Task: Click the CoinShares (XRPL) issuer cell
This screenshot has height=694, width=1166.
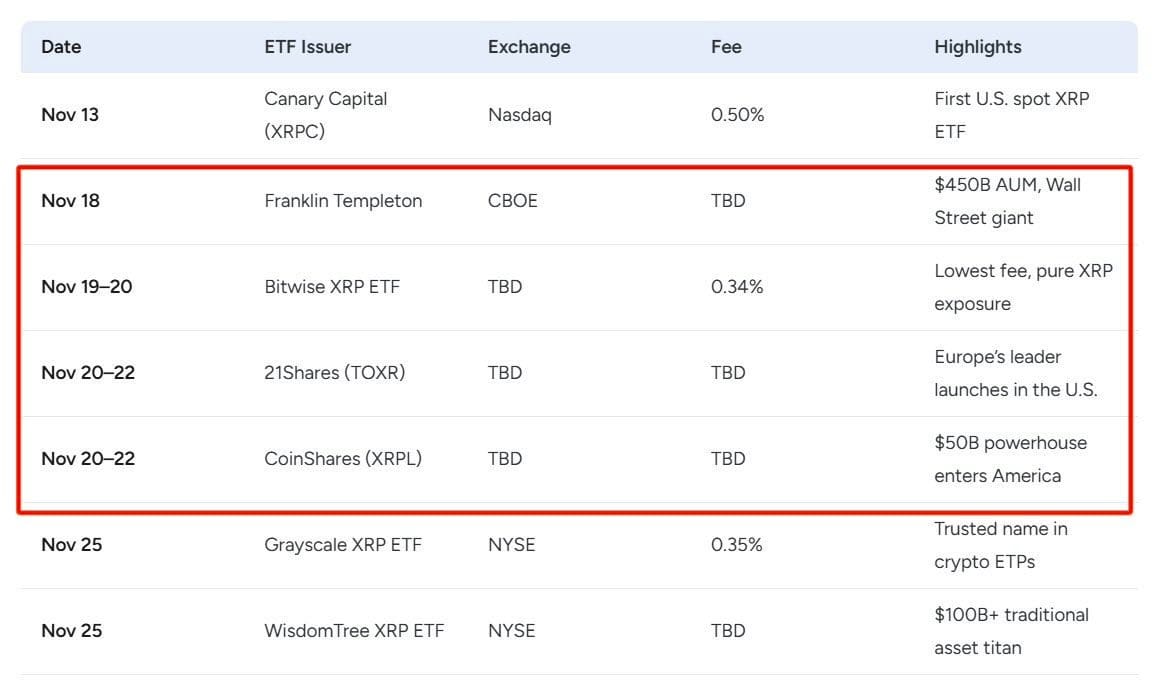Action: tap(343, 459)
